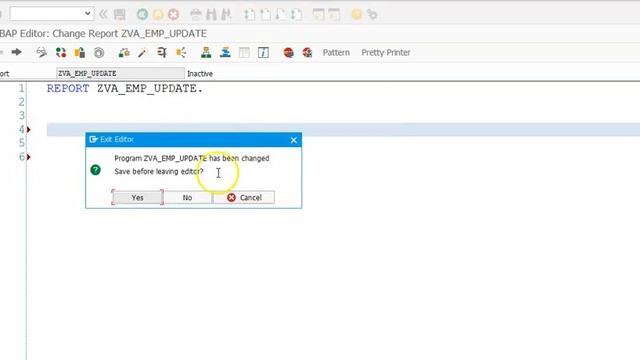Click the Enhance spiral icon
The width and height of the screenshot is (640, 360).
click(x=99, y=52)
